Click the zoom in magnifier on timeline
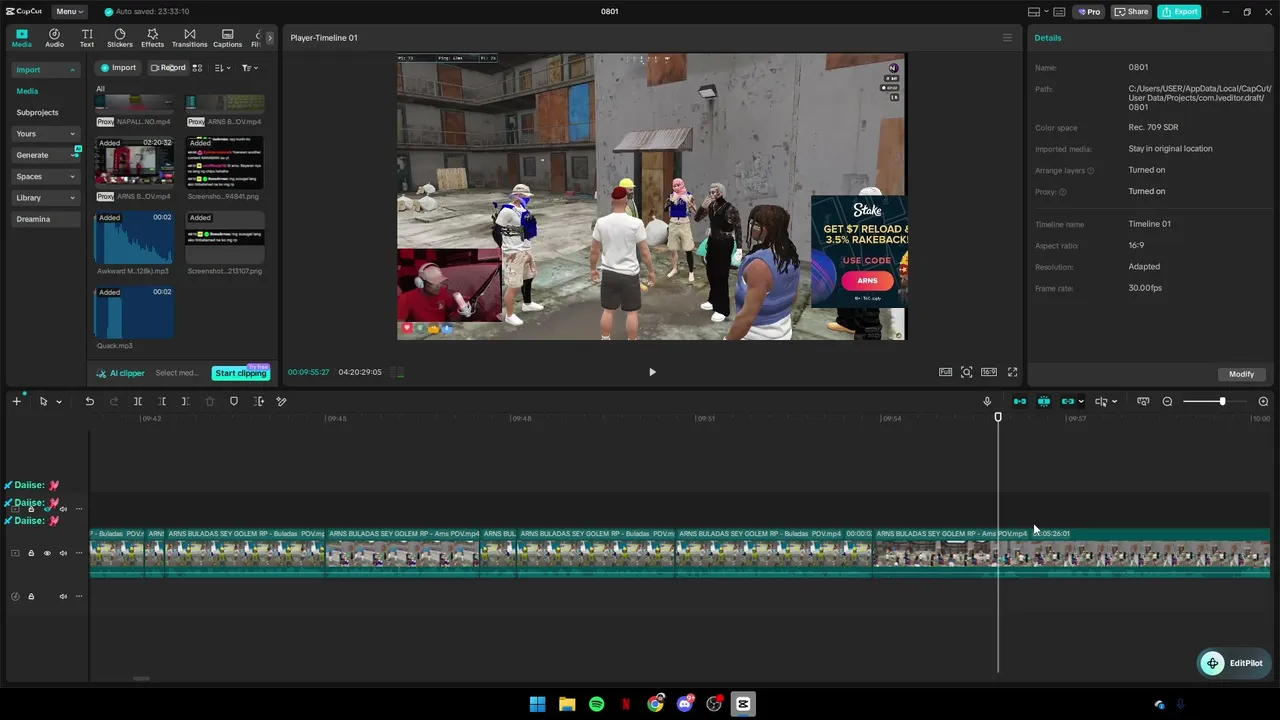Image resolution: width=1280 pixels, height=720 pixels. point(1263,401)
